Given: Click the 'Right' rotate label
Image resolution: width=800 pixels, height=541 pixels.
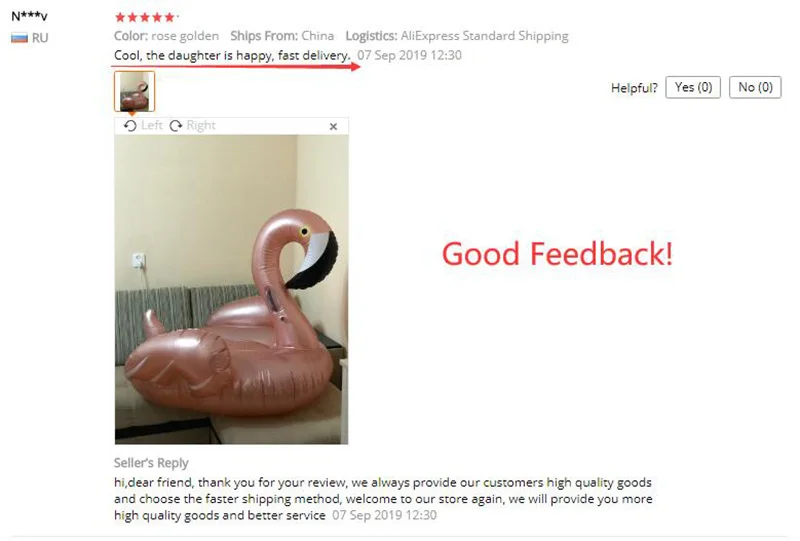Looking at the screenshot, I should pyautogui.click(x=201, y=126).
